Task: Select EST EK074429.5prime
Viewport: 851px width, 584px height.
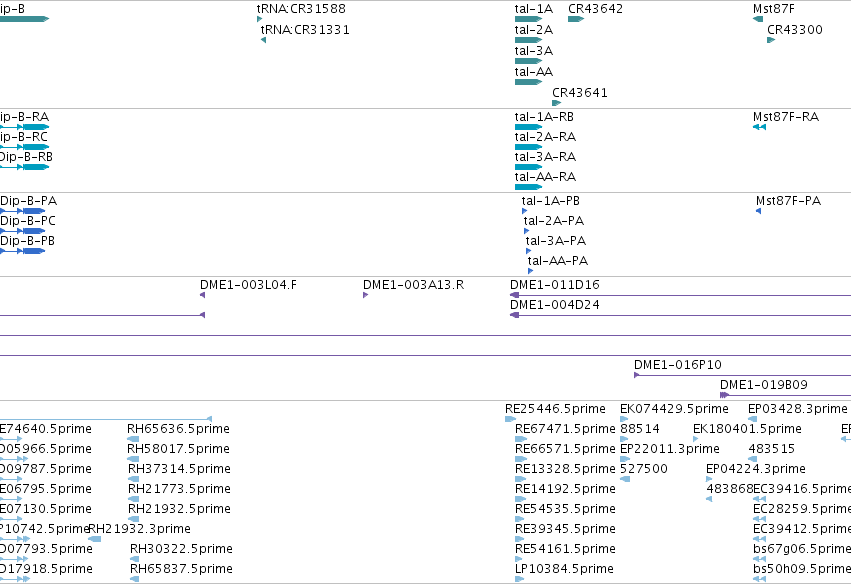Action: click(674, 409)
